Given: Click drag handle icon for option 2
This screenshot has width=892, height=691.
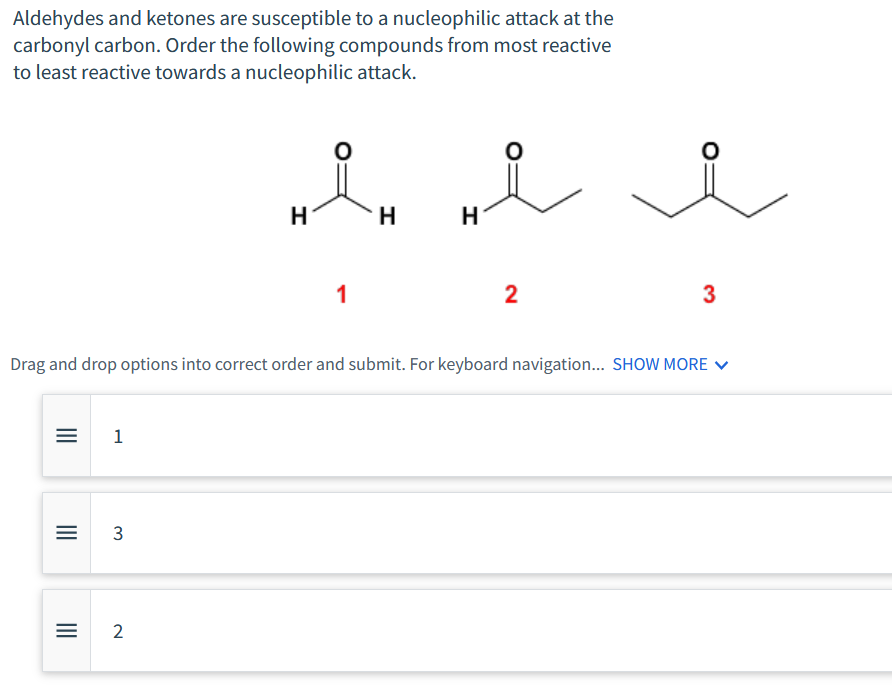Looking at the screenshot, I should [x=66, y=631].
